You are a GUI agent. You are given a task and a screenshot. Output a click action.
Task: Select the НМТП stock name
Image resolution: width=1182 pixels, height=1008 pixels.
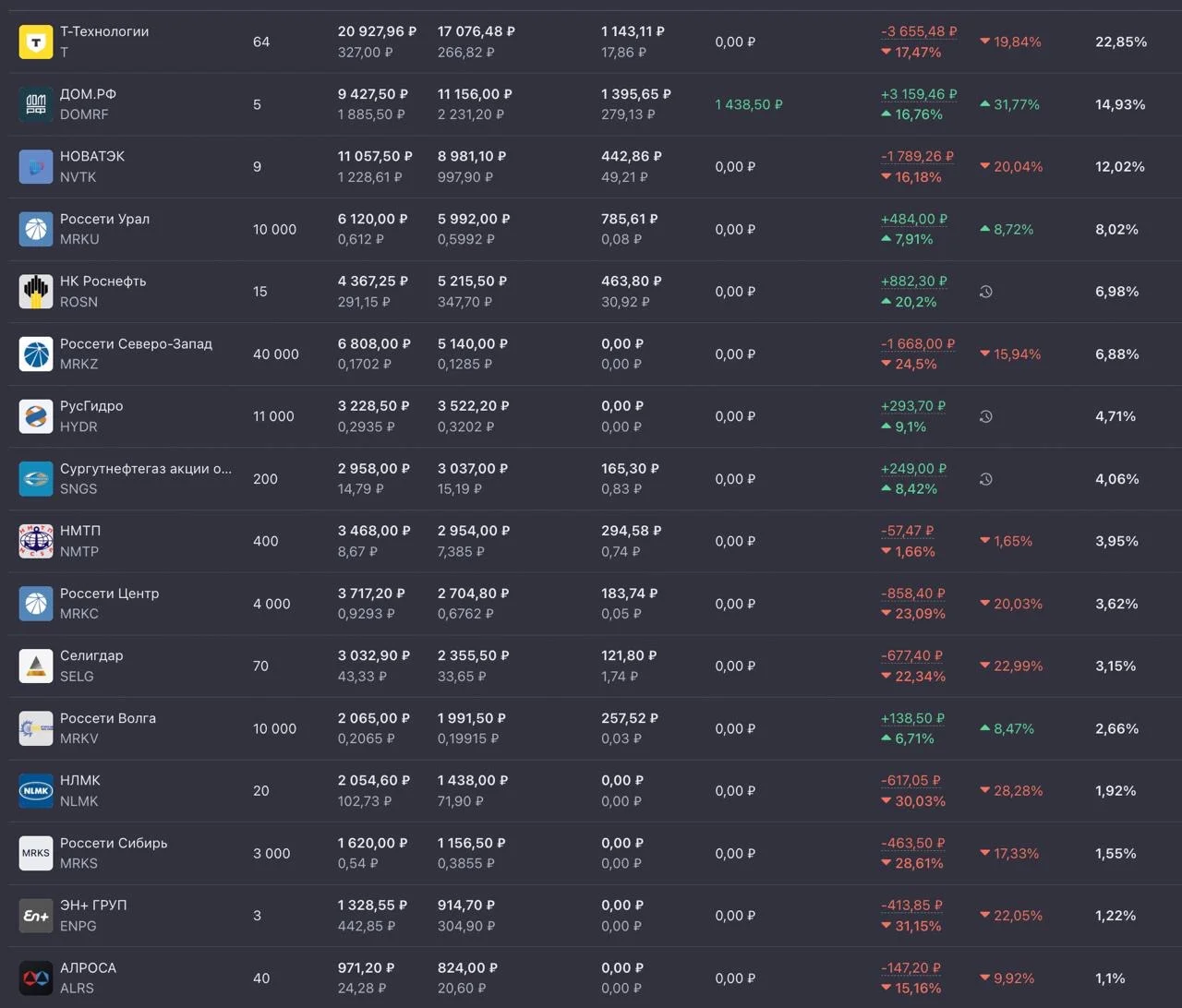80,531
